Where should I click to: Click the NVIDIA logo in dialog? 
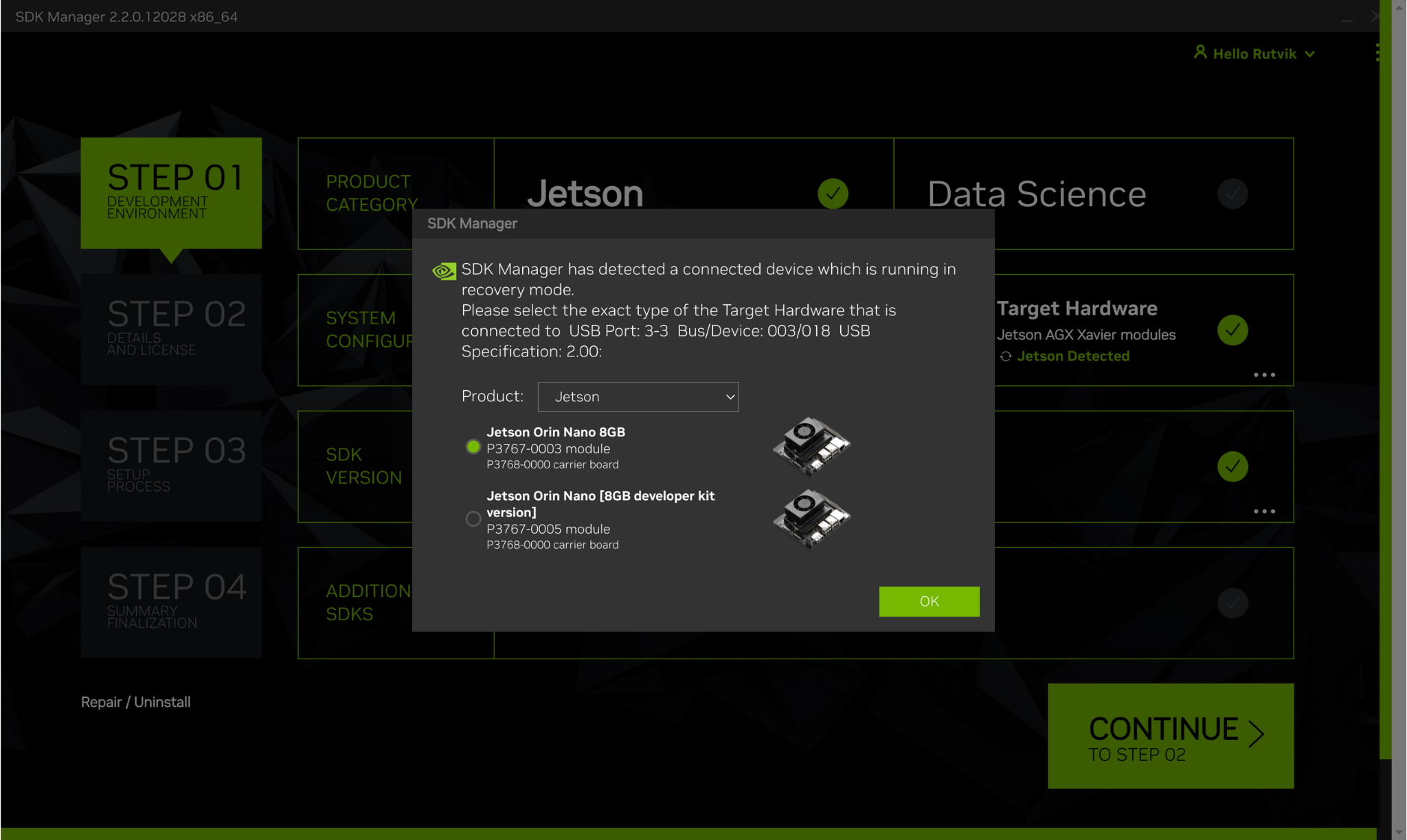coord(444,271)
